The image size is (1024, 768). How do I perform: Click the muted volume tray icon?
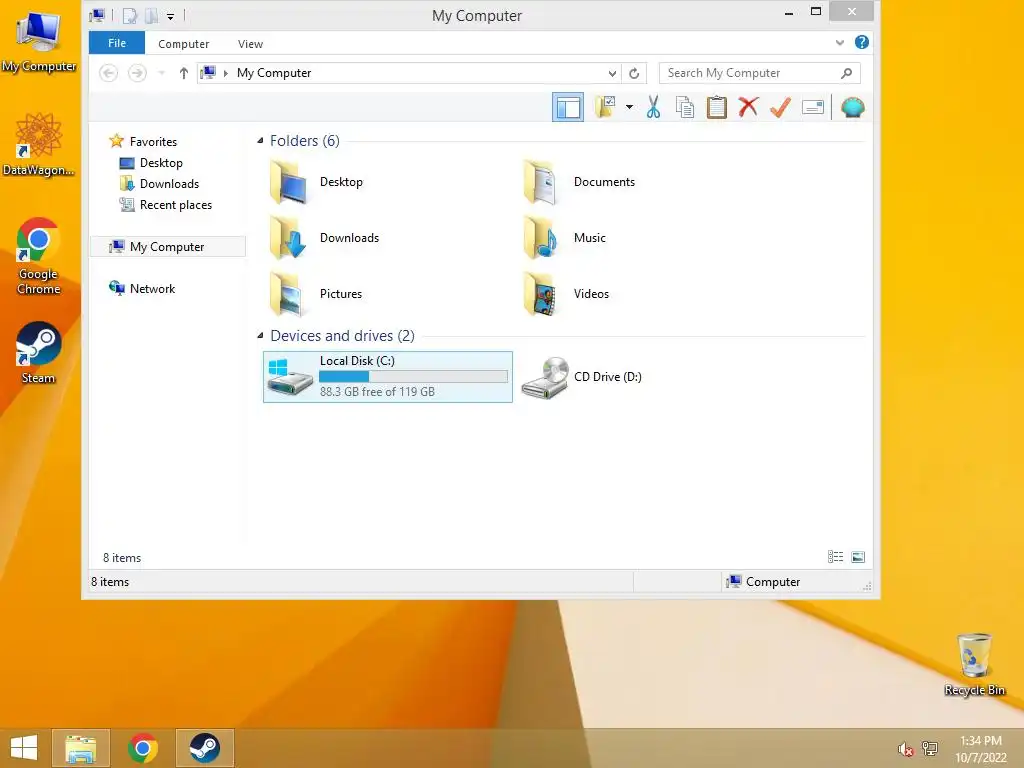tap(906, 749)
